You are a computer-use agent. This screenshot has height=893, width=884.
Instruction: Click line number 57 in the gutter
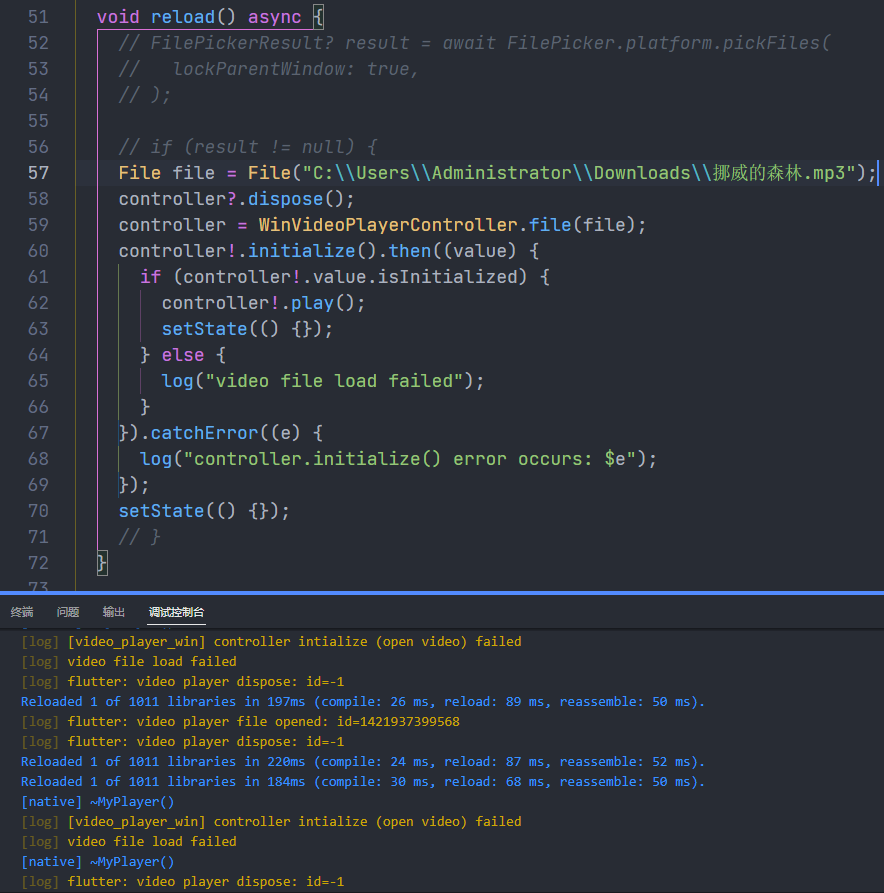coord(38,173)
